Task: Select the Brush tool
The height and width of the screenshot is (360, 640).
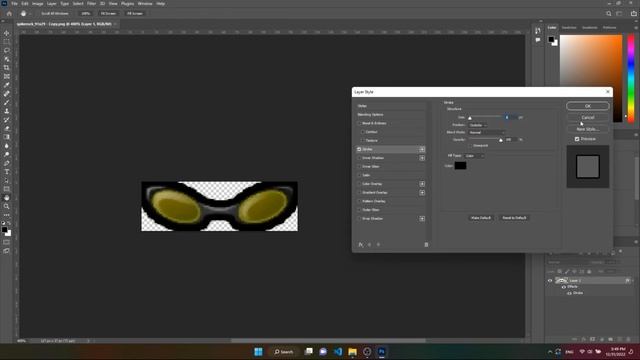Action: pos(7,102)
